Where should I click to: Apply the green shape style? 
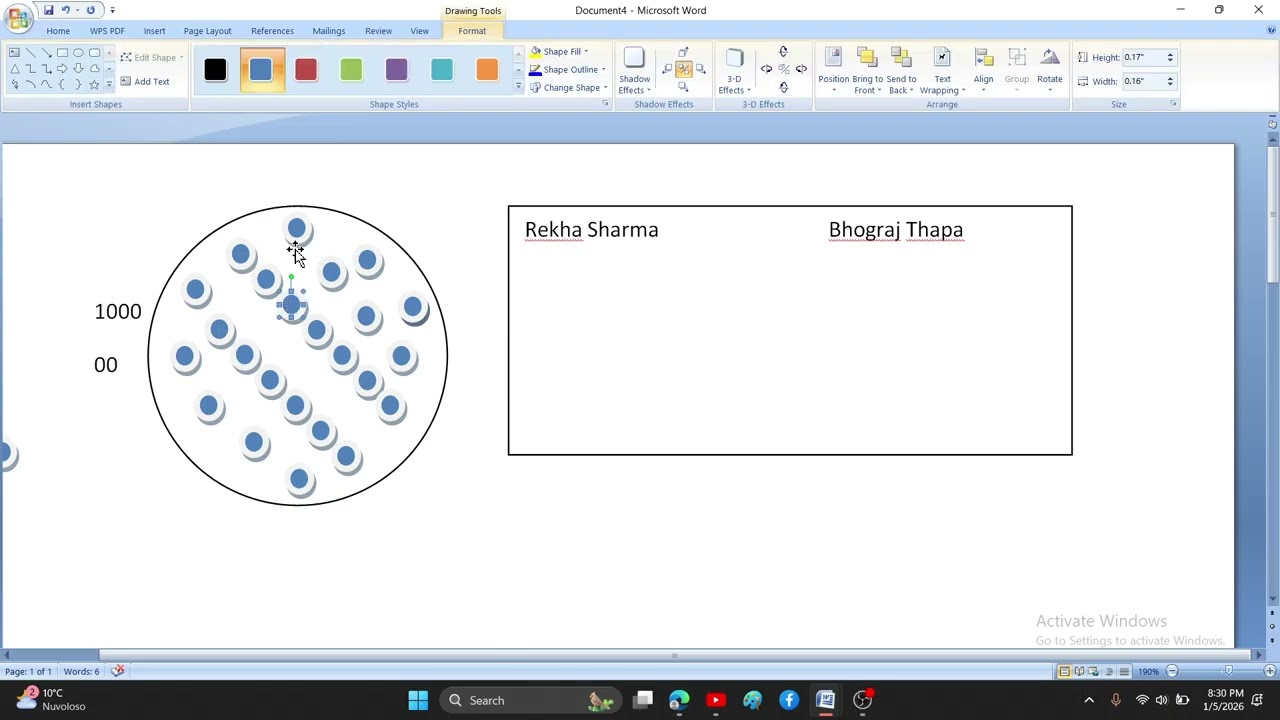(x=351, y=69)
